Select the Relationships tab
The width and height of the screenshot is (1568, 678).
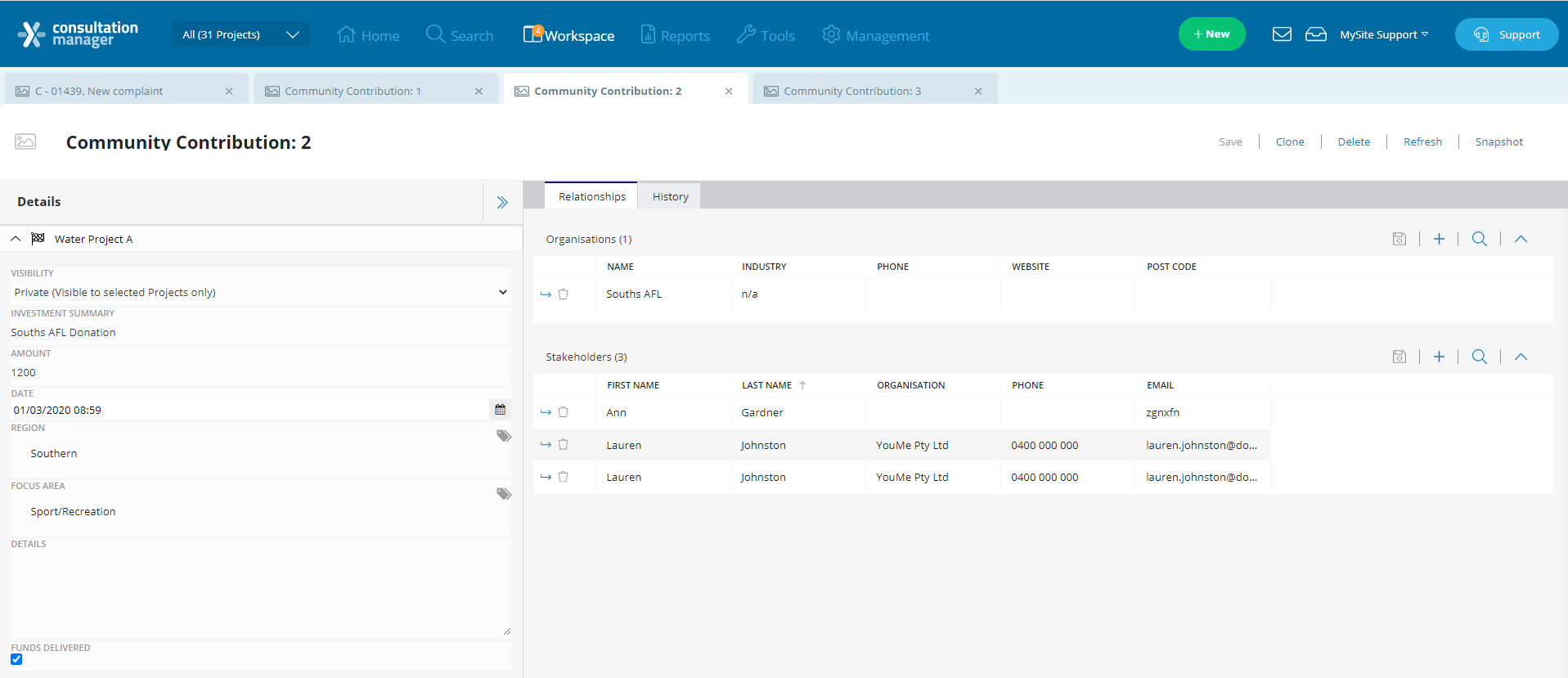[591, 196]
